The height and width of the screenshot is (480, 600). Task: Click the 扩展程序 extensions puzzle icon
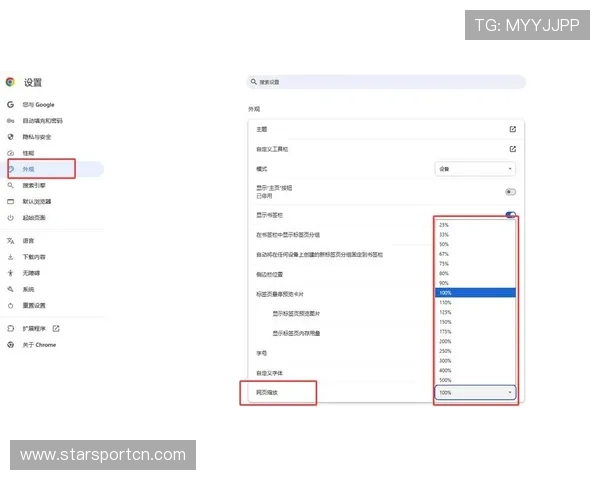[x=10, y=328]
